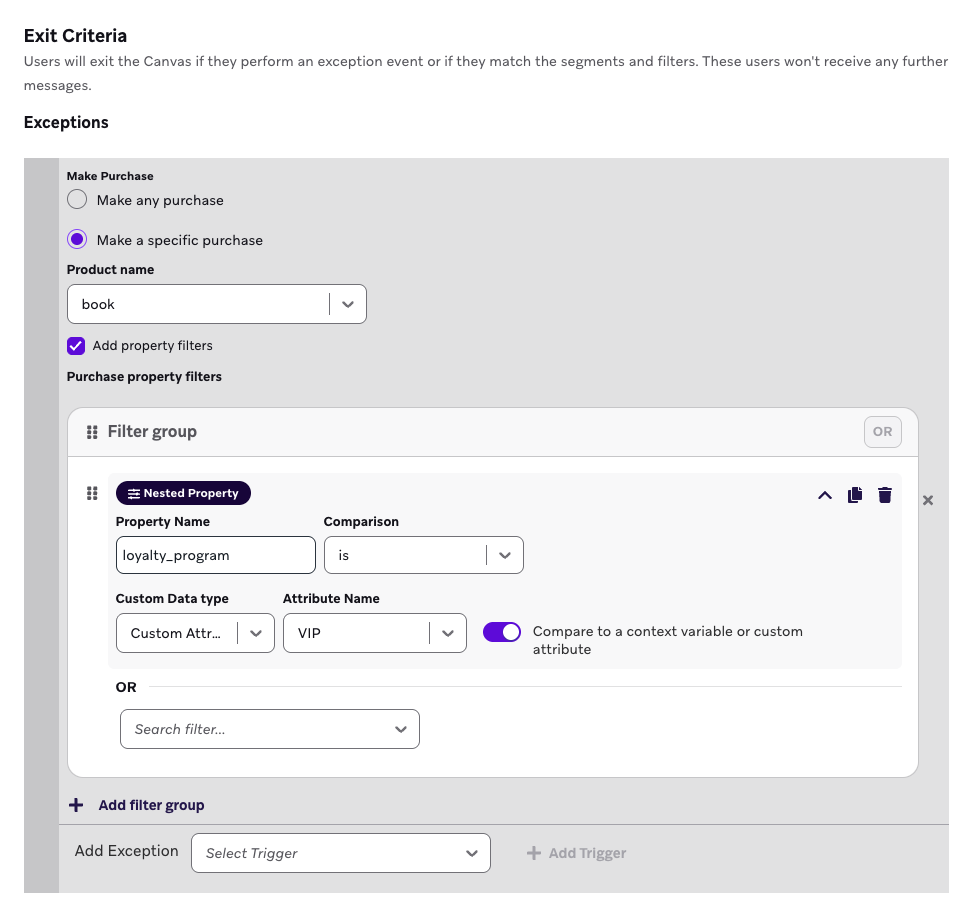
Task: Open the Comparison dropdown set to is
Action: 423,555
